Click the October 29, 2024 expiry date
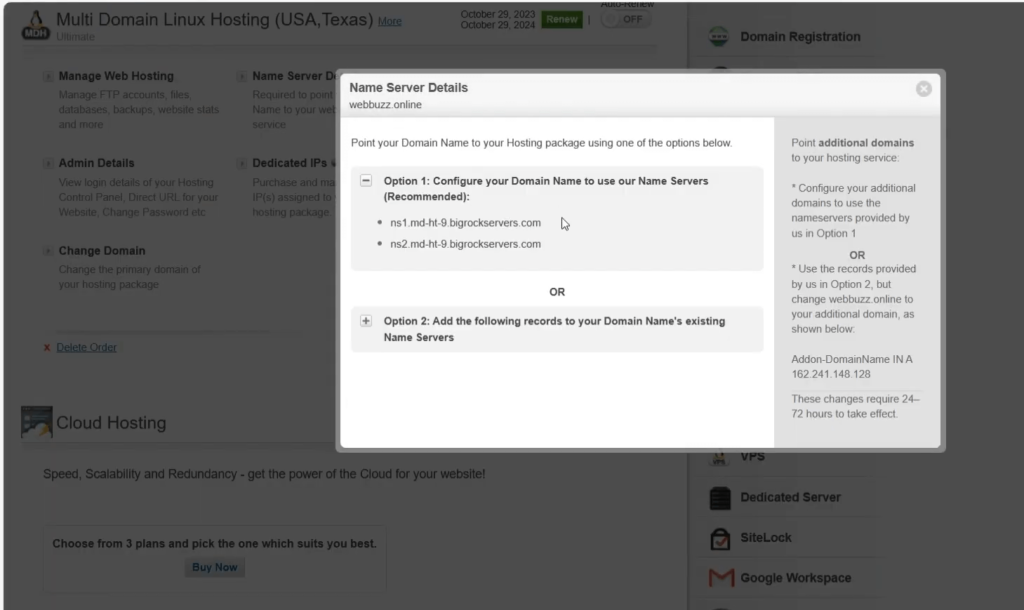Screen dimensions: 1024x610 click(x=498, y=25)
